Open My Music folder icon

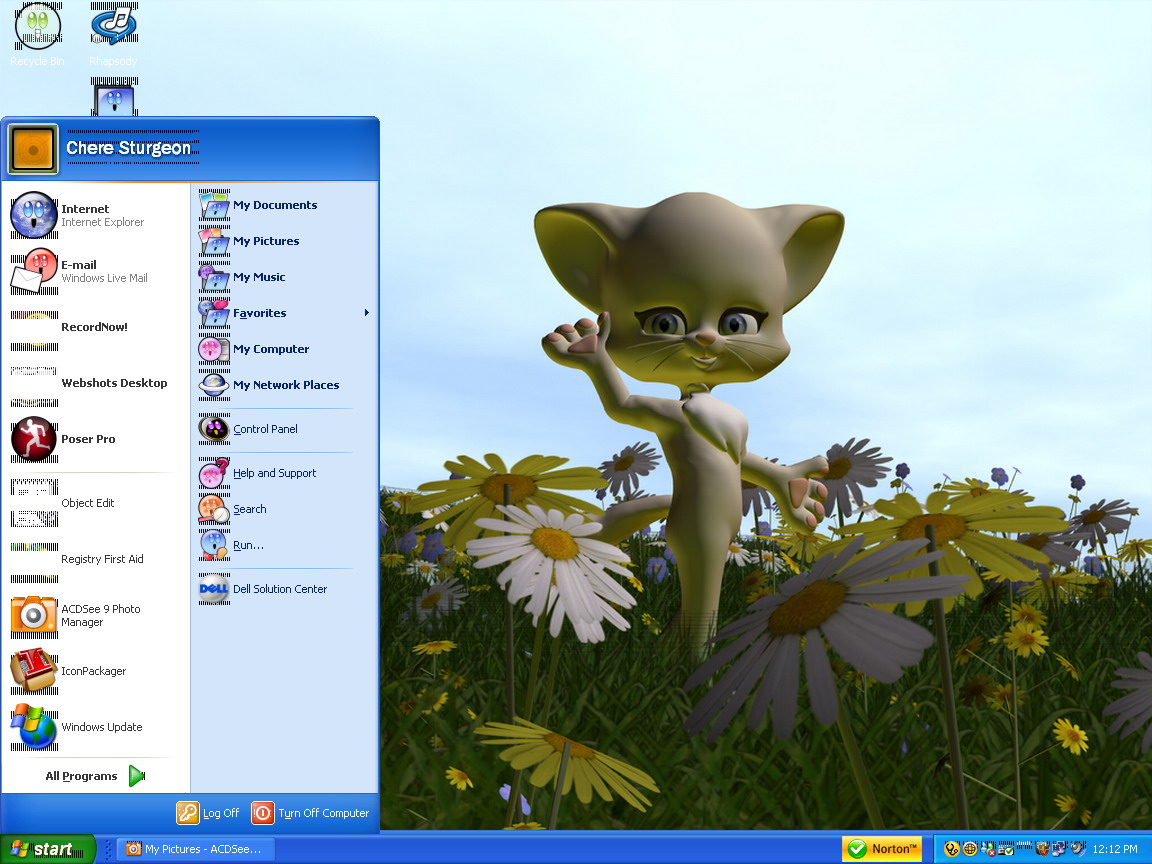[214, 277]
